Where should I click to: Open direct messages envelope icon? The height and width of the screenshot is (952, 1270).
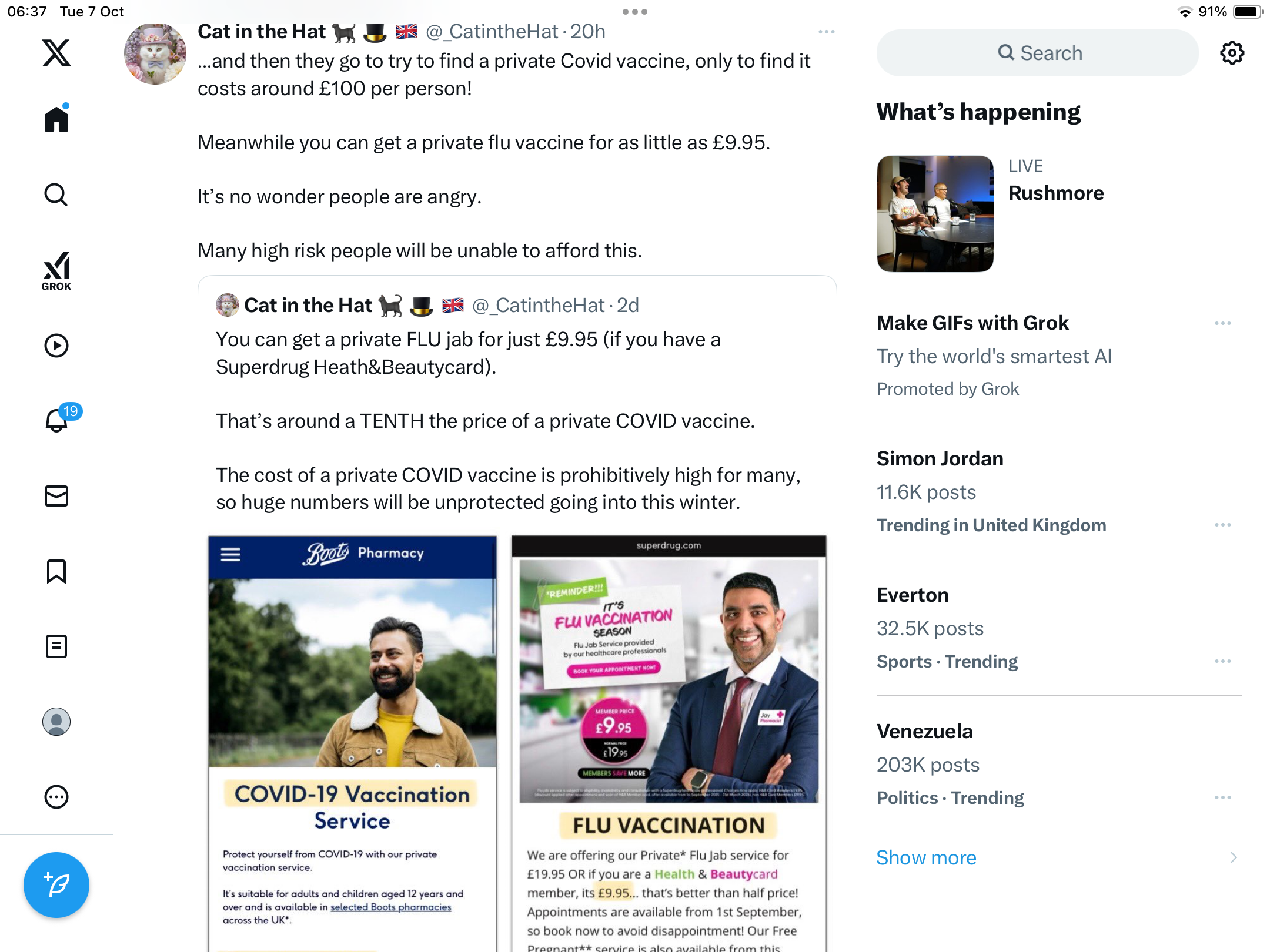[x=56, y=496]
